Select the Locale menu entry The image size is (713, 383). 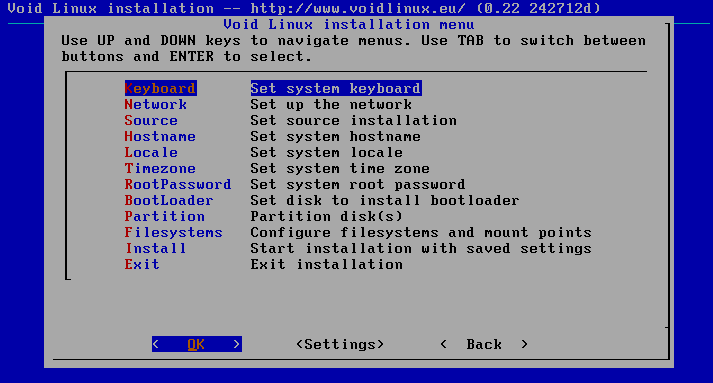click(151, 152)
